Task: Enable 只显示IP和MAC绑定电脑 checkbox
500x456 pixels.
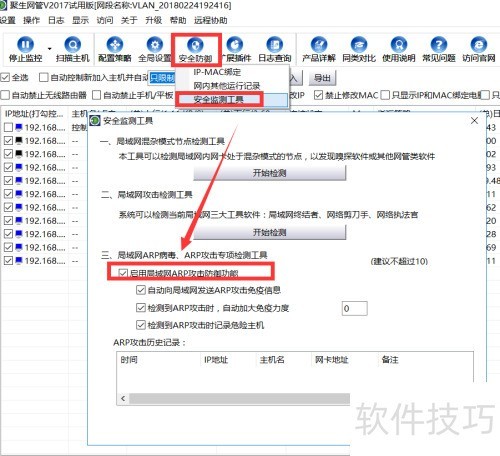Action: [x=385, y=95]
